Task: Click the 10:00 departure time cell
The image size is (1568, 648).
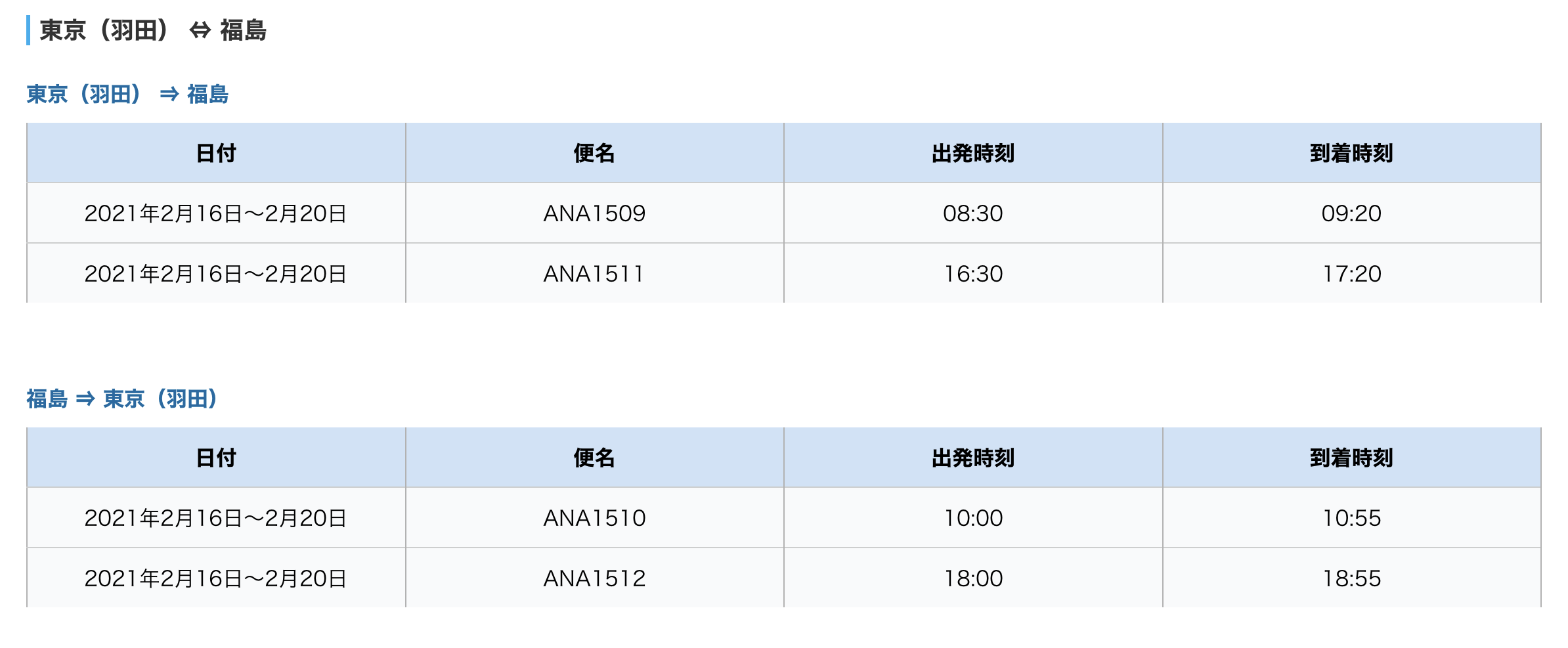Action: tap(973, 518)
